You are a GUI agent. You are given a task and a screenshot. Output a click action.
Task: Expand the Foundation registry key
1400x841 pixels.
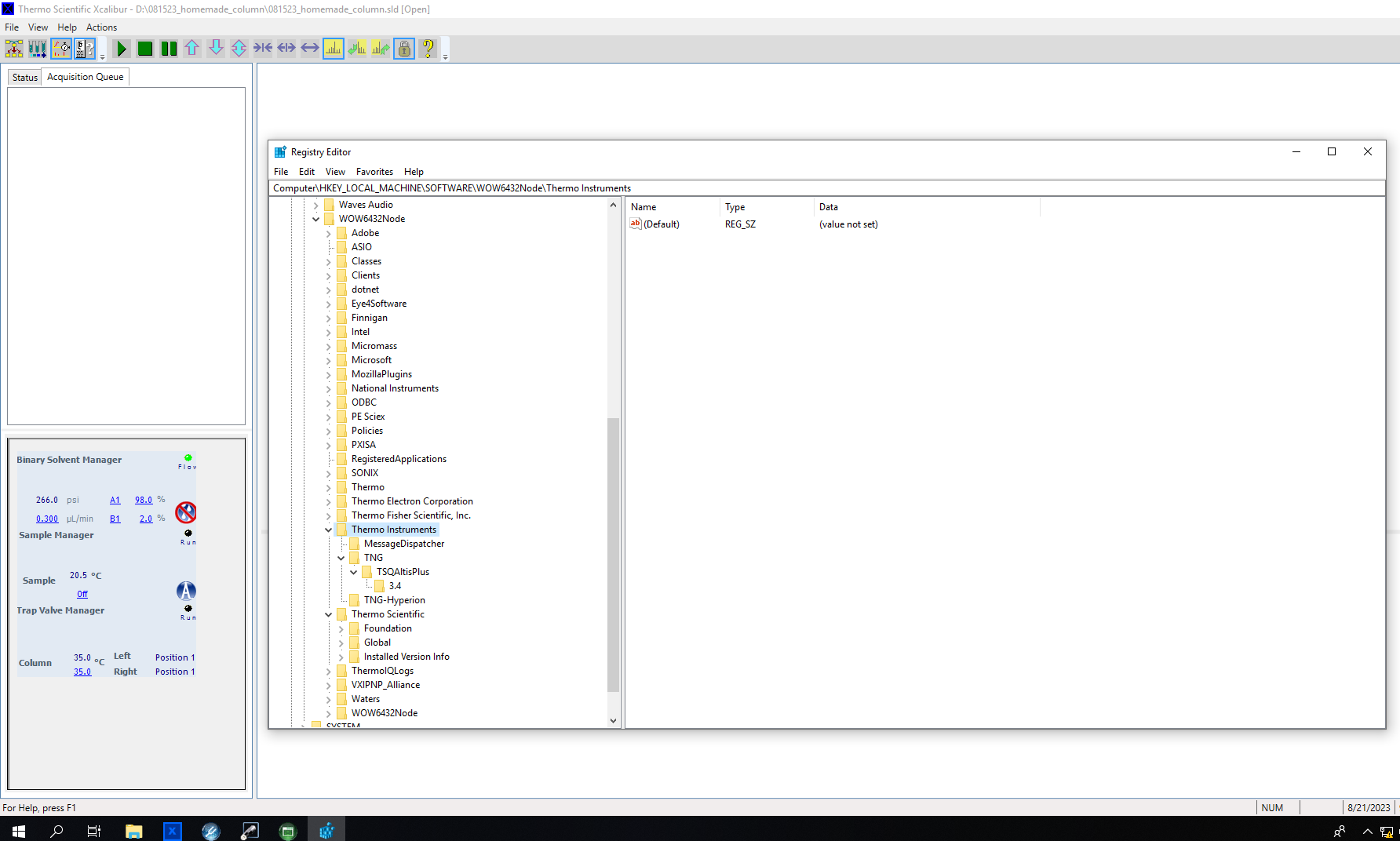coord(341,628)
